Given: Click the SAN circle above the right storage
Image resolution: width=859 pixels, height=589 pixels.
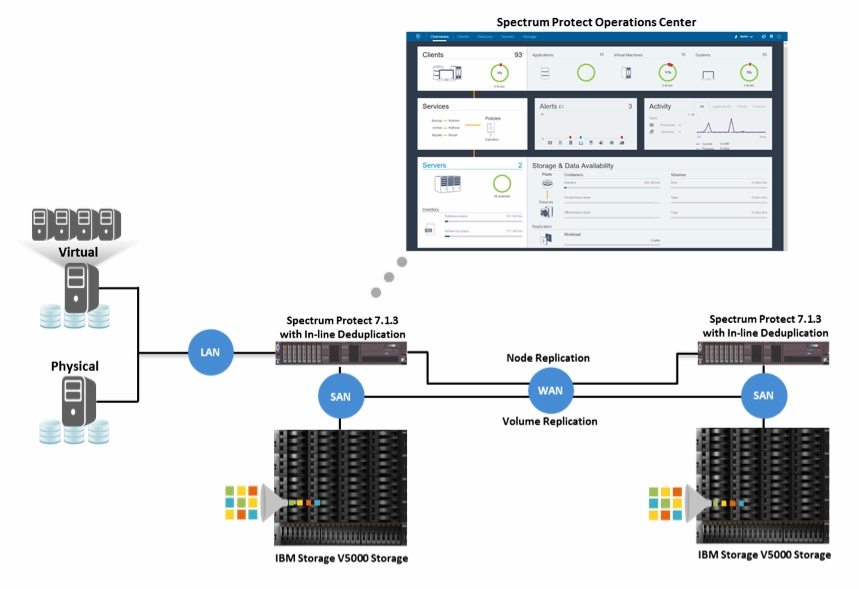Looking at the screenshot, I should [x=764, y=395].
